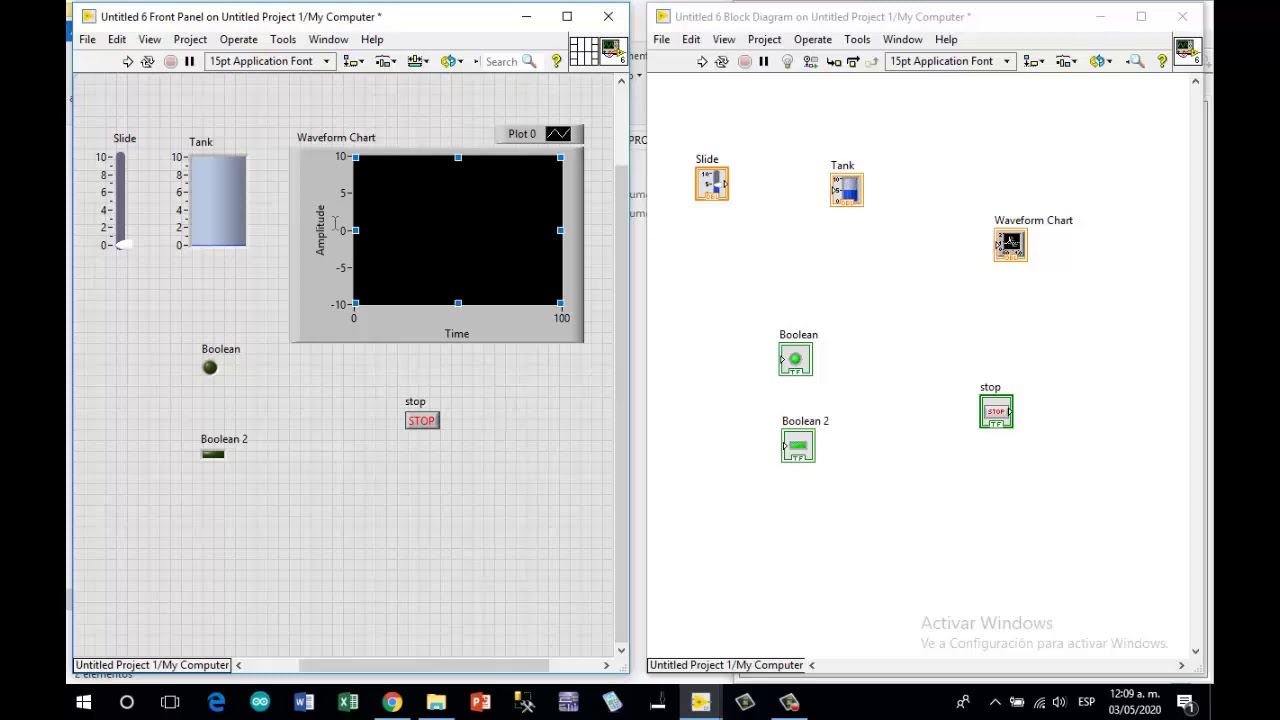Toggle Retain Wire Values button
1280x720 pixels.
coord(810,62)
